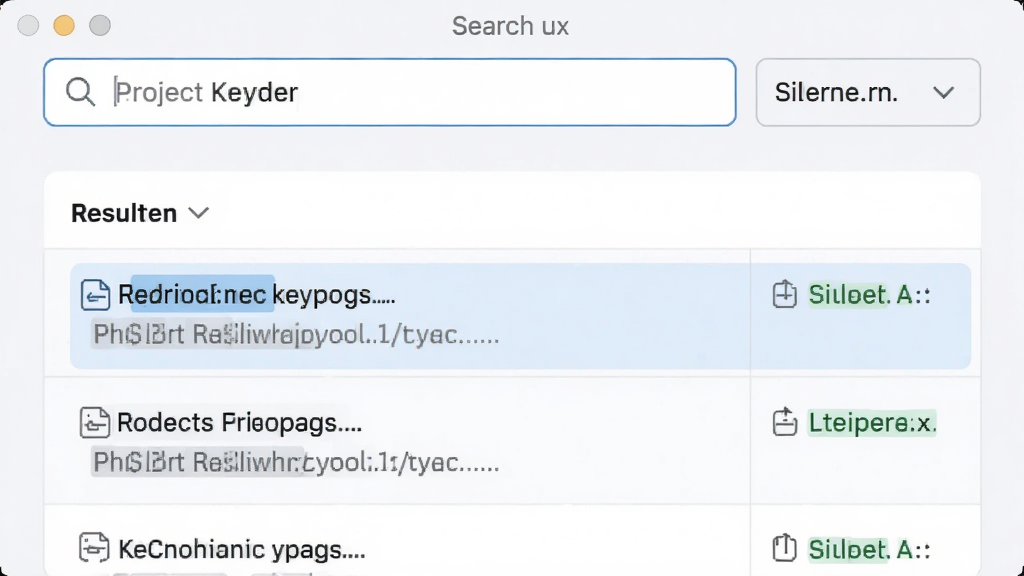Select the Rodects Prieopags result
Viewport: 1024px width, 576px height.
[x=513, y=441]
